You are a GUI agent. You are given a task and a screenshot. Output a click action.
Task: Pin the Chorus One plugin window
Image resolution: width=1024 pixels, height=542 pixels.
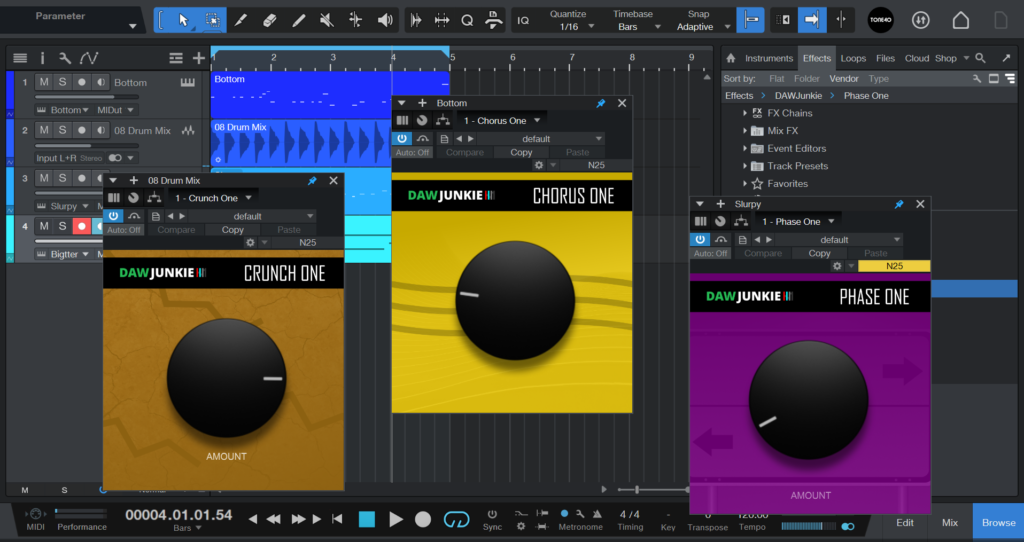601,103
